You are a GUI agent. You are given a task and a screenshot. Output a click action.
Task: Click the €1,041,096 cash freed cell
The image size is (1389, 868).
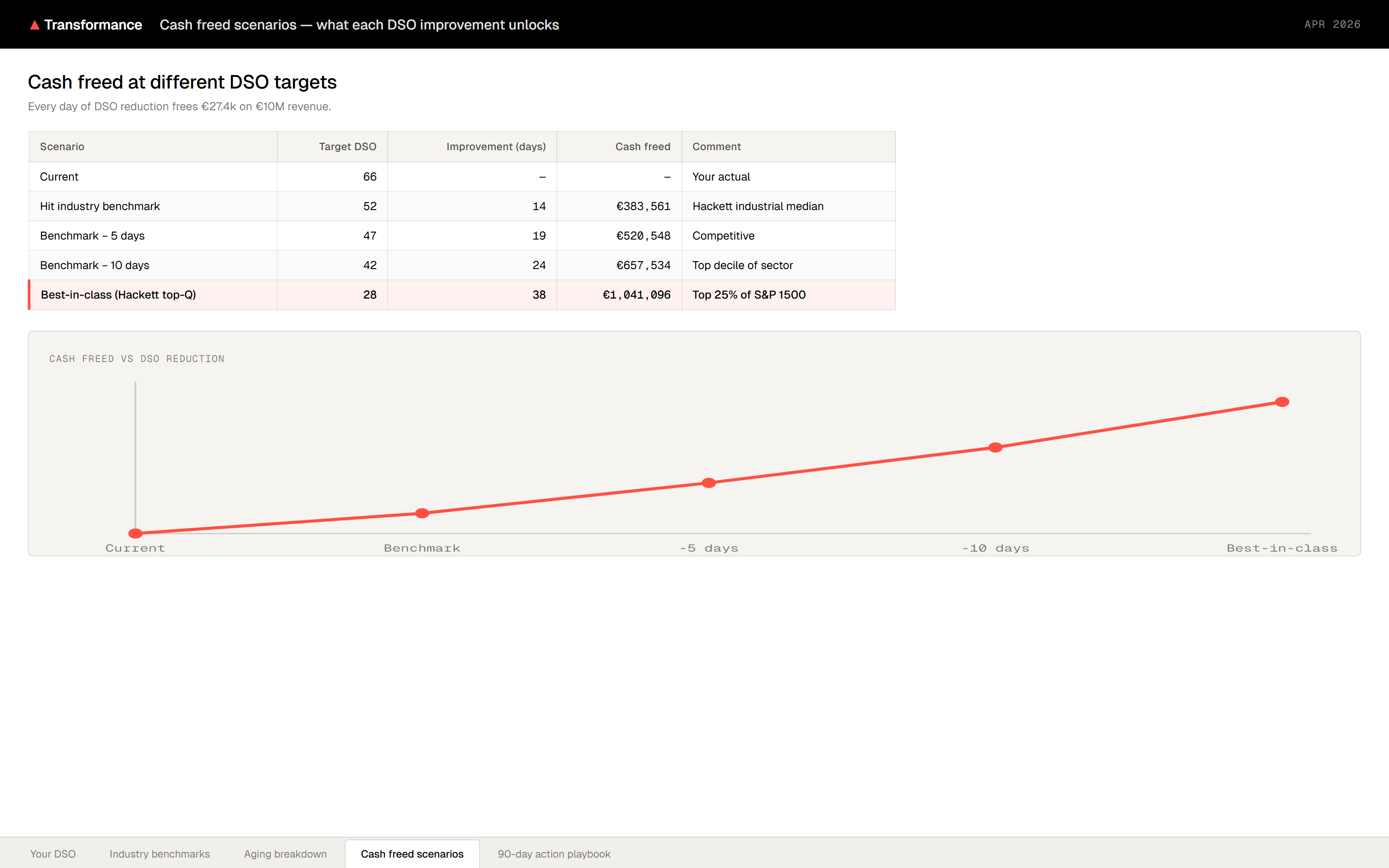tap(636, 295)
